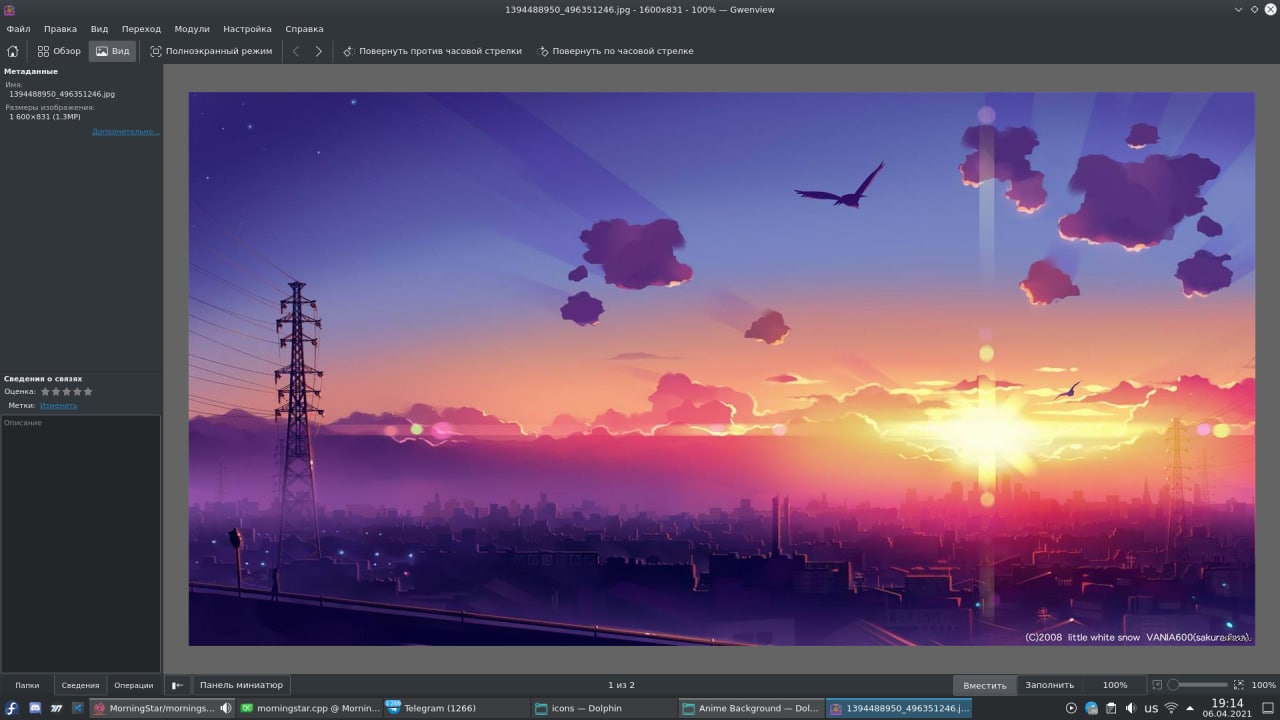Switch to MorningStar/mornings... browser task
Viewport: 1280px width, 720px height.
tap(162, 708)
